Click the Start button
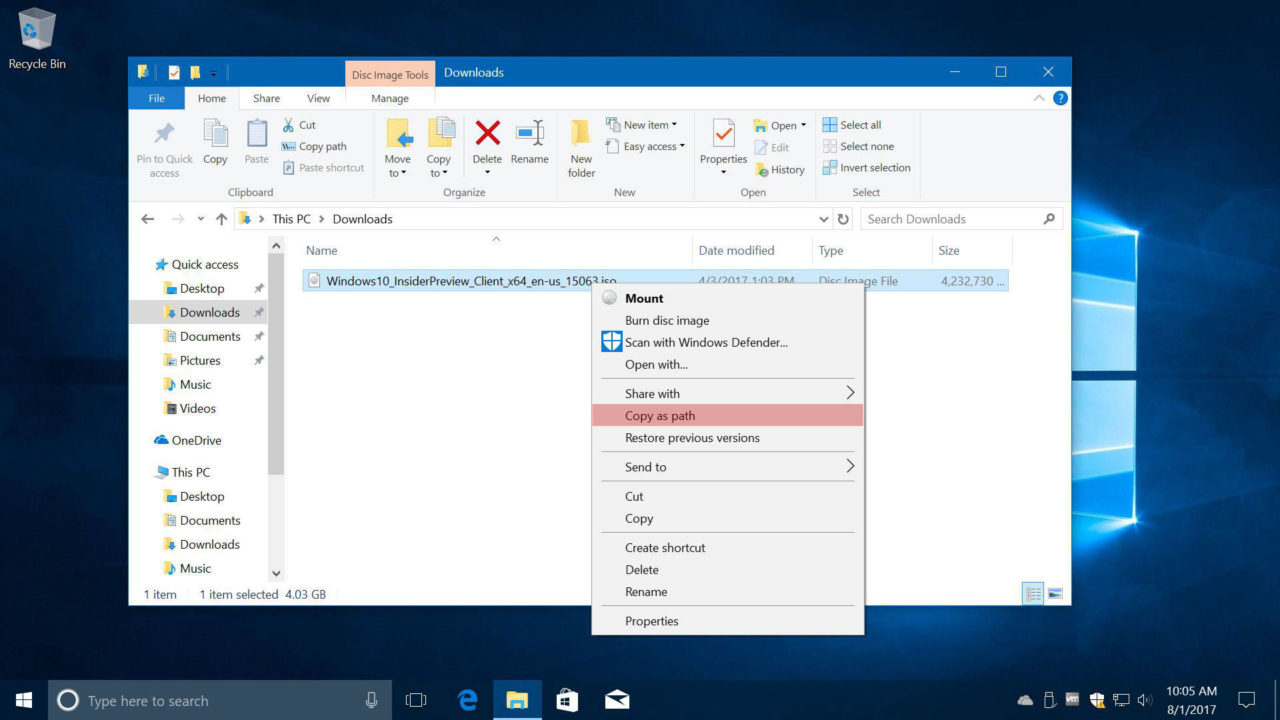This screenshot has width=1280, height=720. coord(24,700)
